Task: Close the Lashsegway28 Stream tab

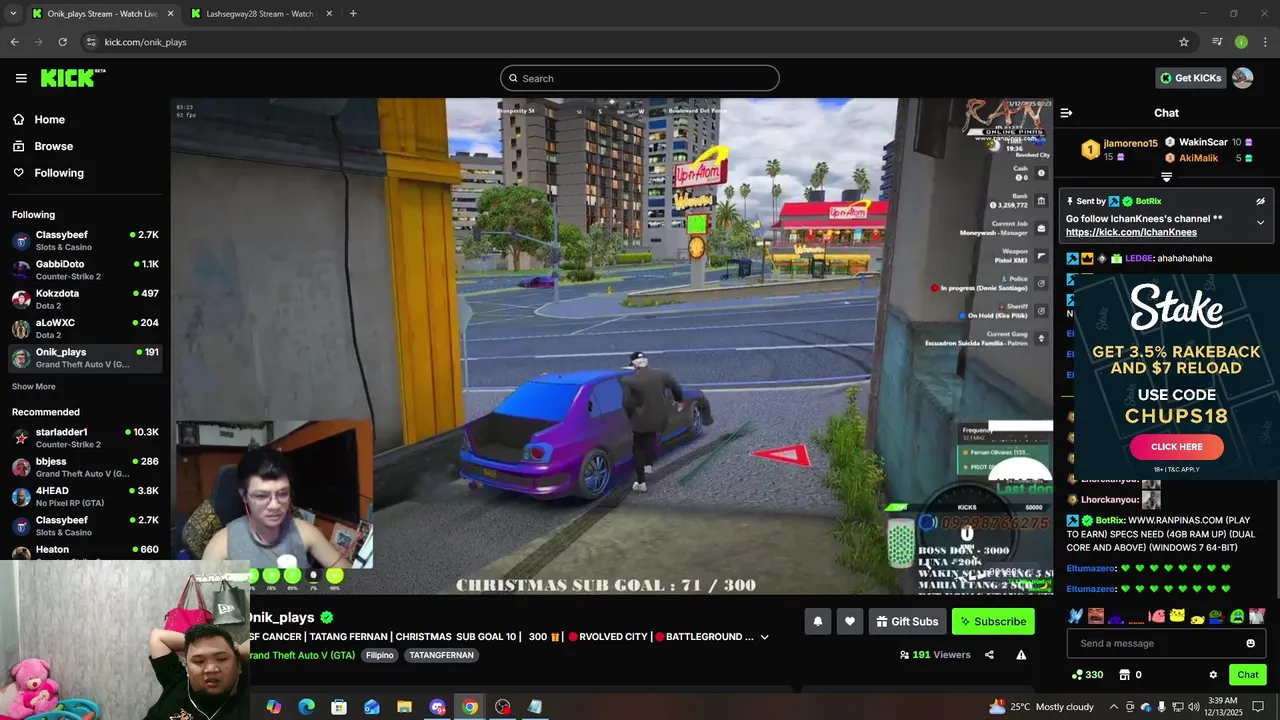Action: click(x=330, y=14)
